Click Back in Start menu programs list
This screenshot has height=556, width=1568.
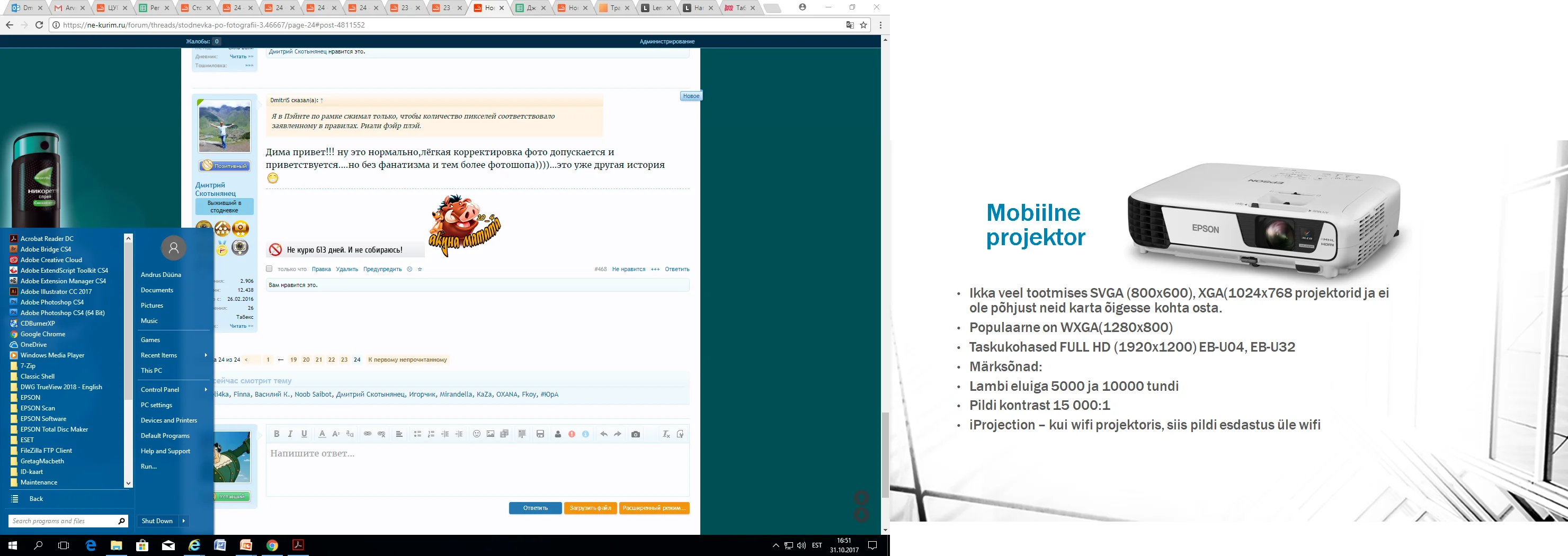pos(36,499)
